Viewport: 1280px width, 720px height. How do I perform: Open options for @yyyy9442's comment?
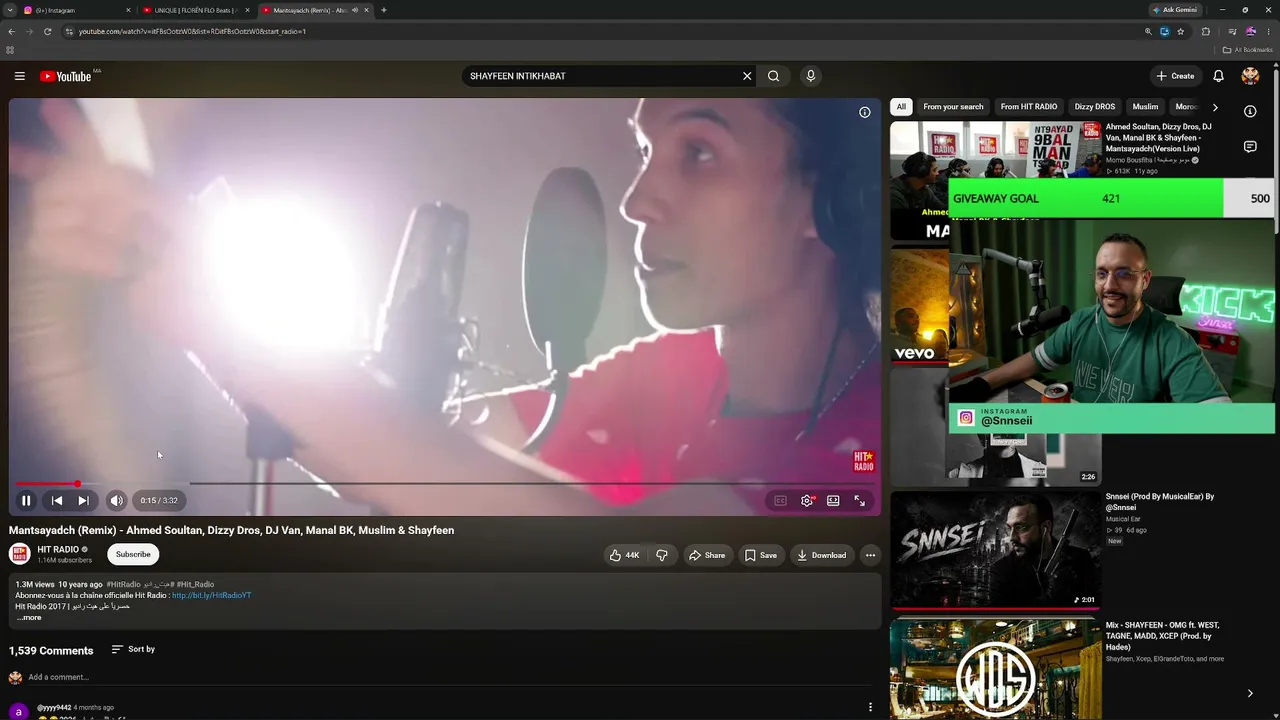[x=870, y=707]
